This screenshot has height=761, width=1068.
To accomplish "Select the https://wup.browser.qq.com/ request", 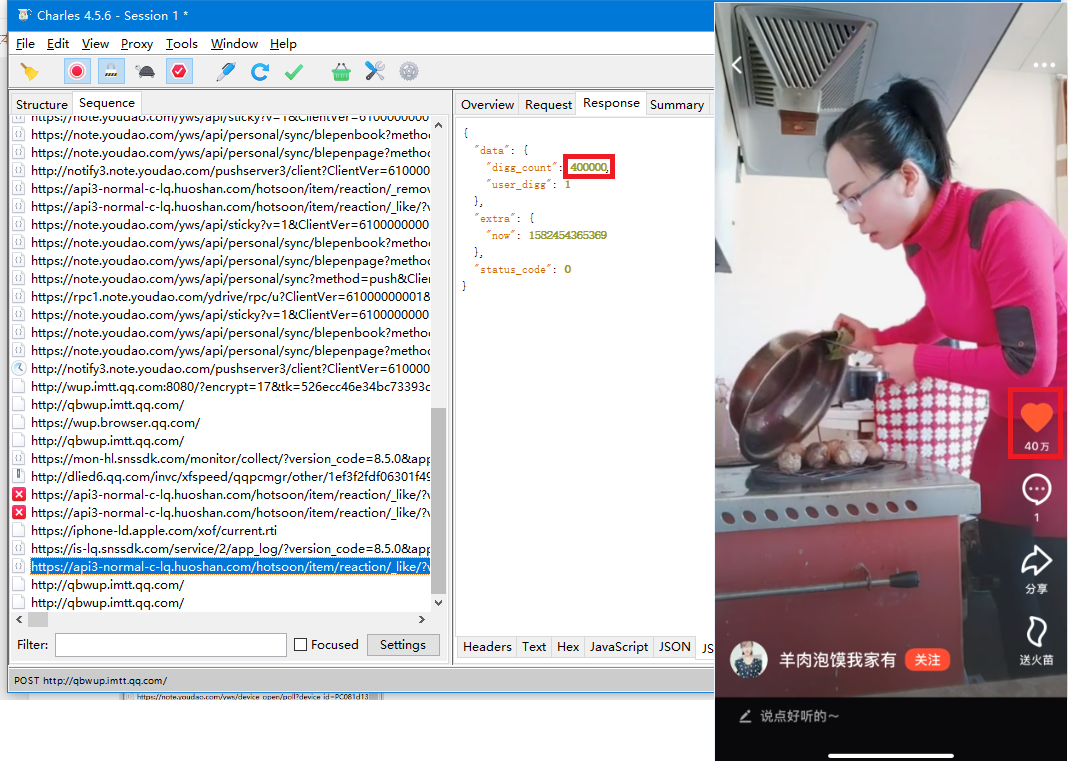I will click(x=115, y=422).
